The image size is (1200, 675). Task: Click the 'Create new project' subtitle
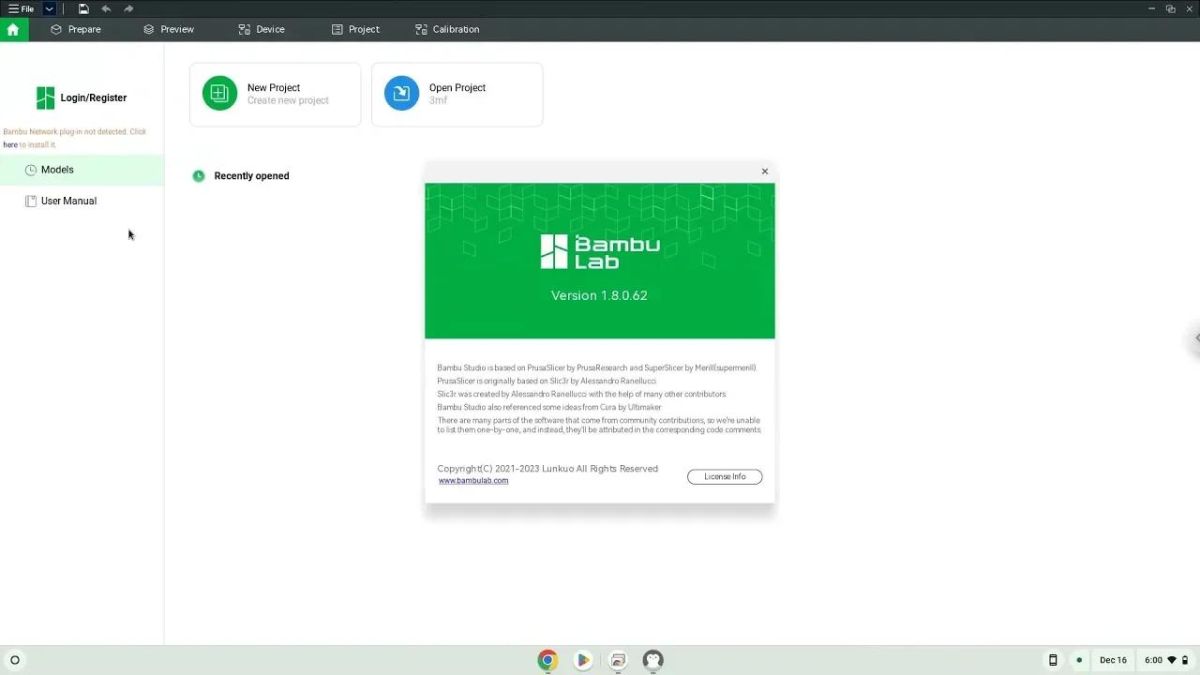pyautogui.click(x=288, y=101)
